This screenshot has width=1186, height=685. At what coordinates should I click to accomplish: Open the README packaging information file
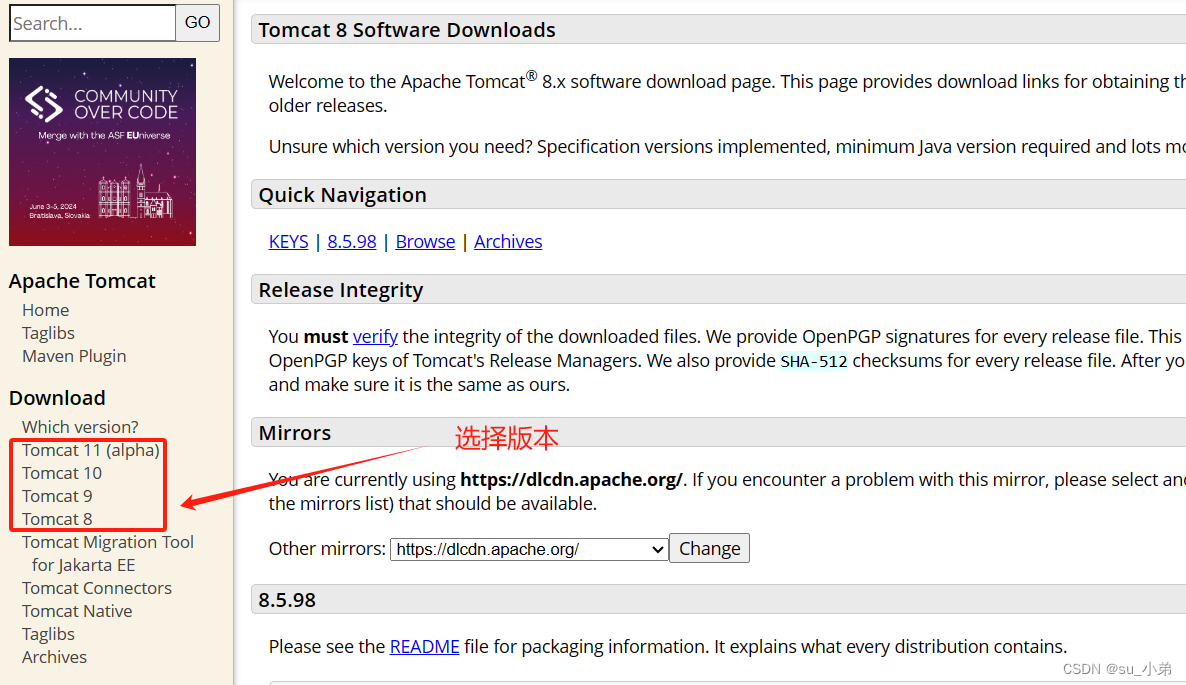tap(424, 646)
